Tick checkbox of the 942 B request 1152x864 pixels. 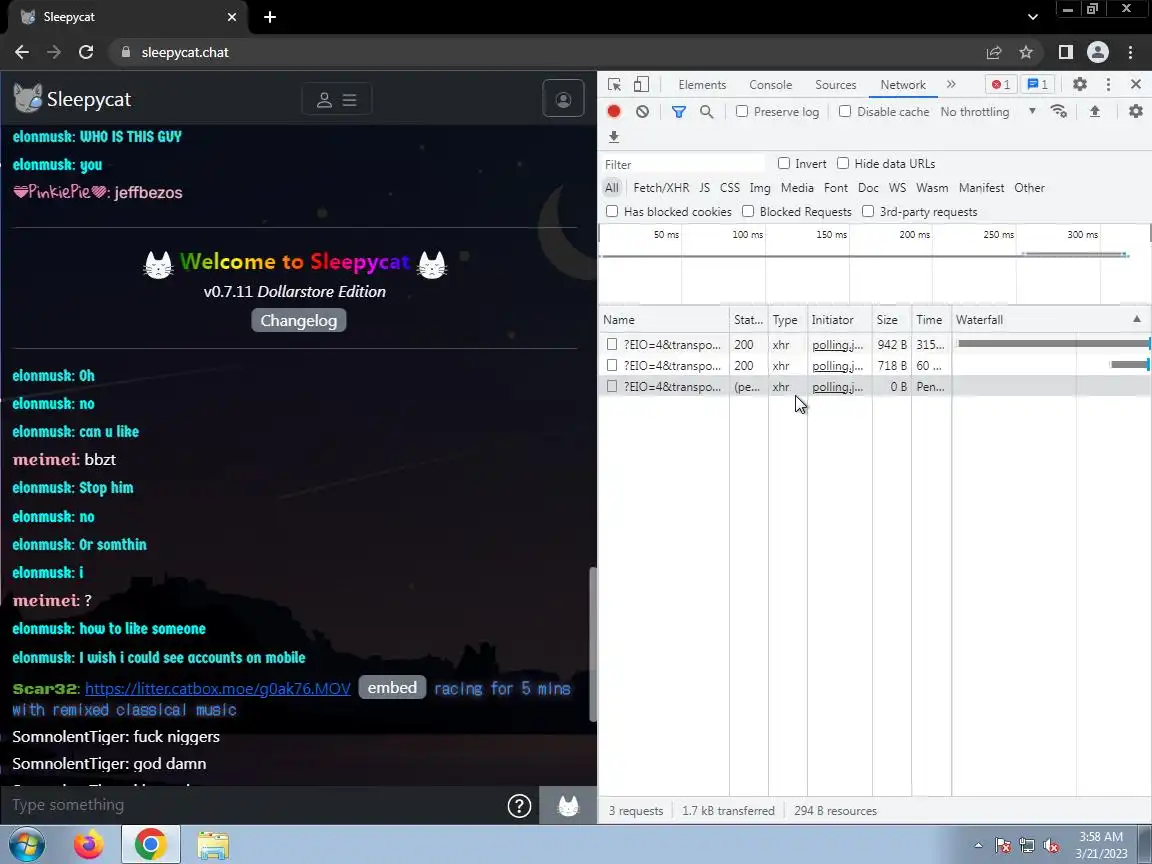click(x=612, y=345)
